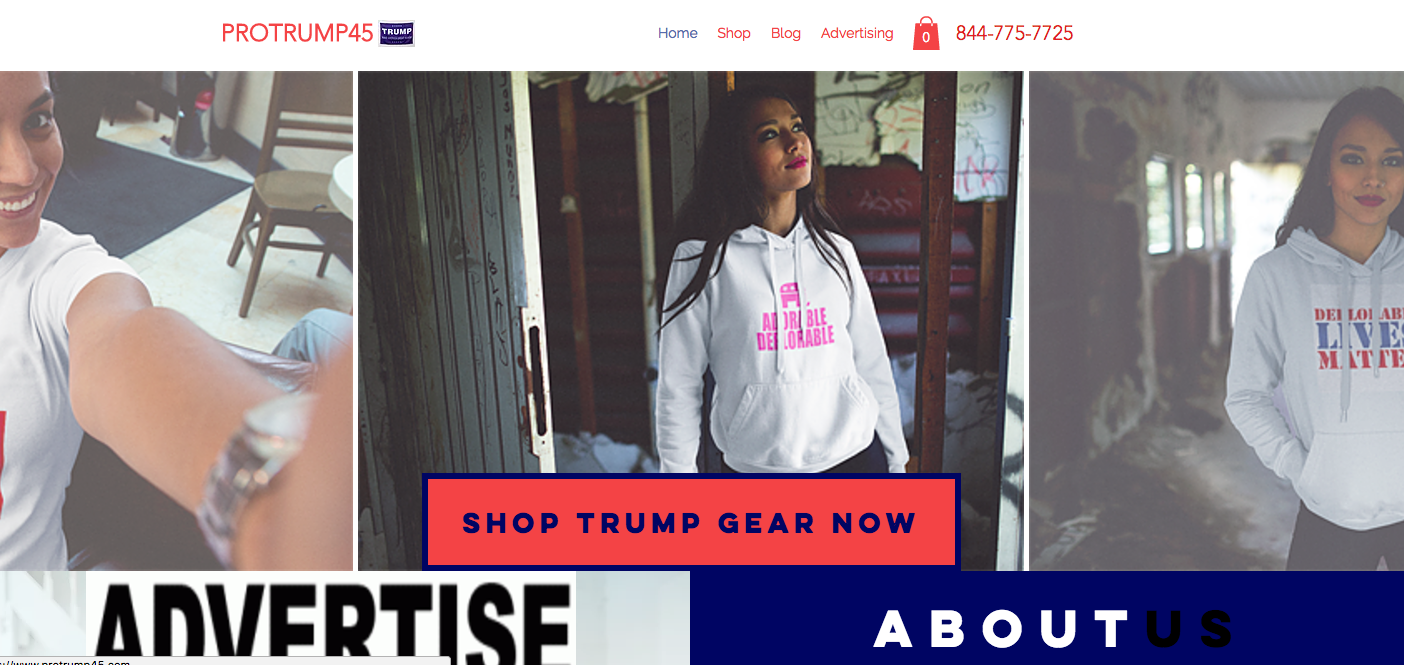Open the Shop menu item
1404x665 pixels.
pos(733,33)
